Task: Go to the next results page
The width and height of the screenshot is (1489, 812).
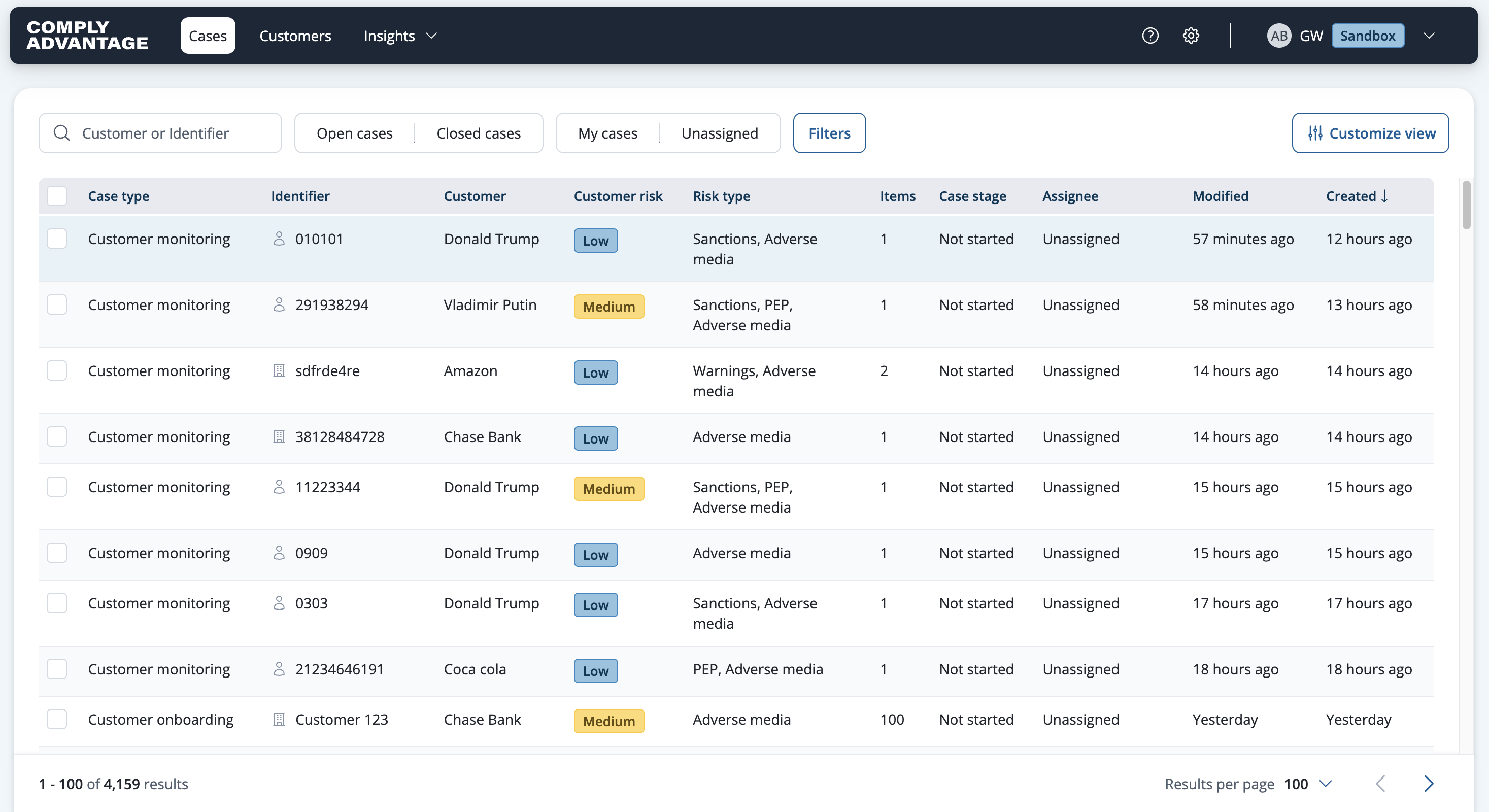Action: [1428, 784]
